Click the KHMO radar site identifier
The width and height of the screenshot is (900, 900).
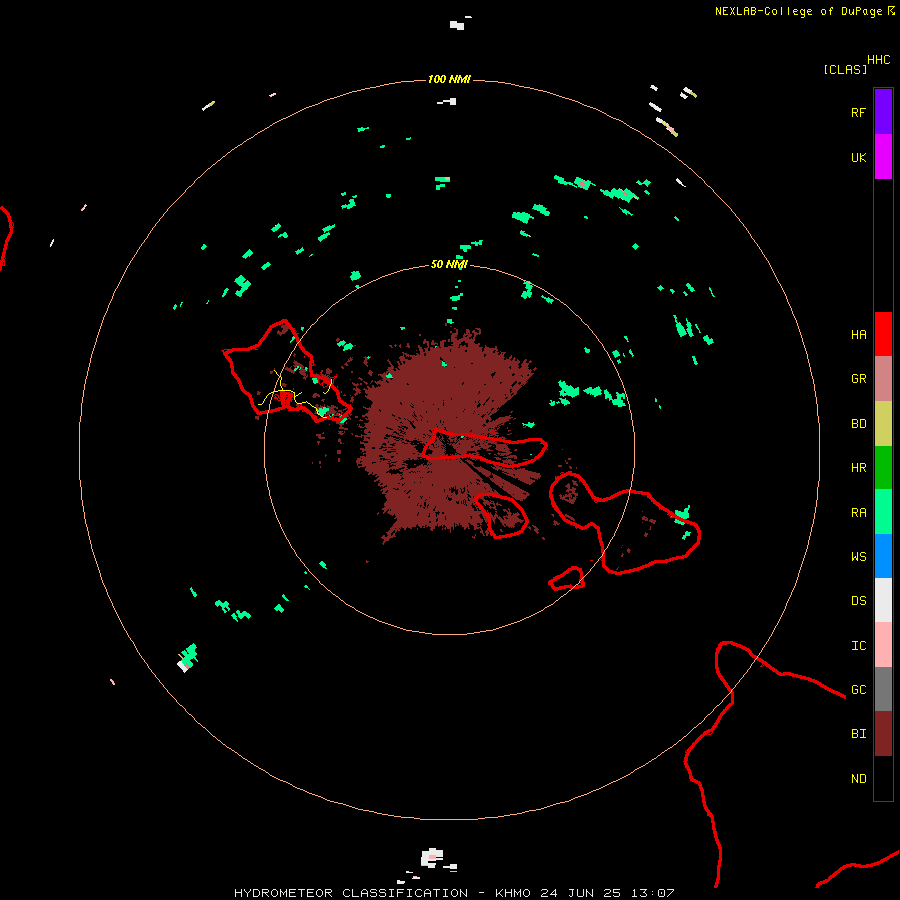pyautogui.click(x=513, y=893)
